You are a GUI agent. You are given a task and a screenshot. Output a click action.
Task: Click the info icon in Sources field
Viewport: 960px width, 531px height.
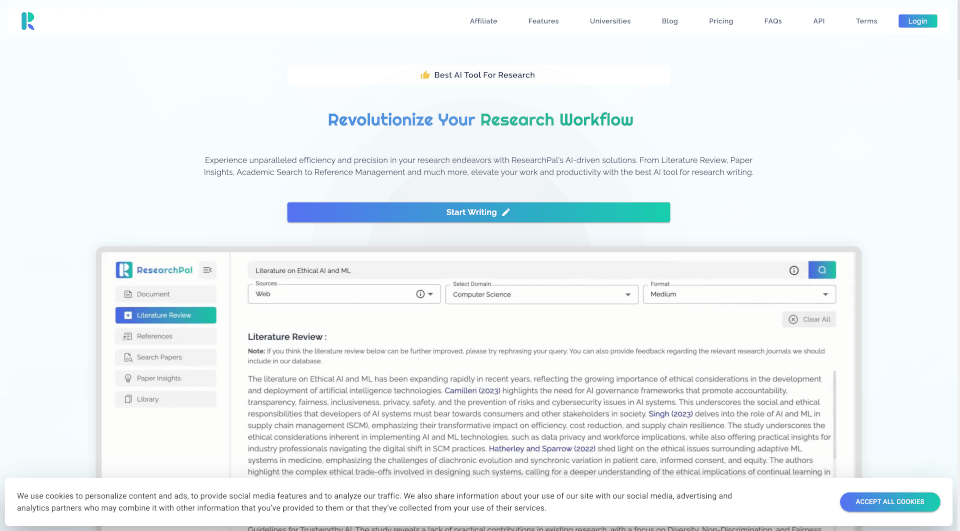pyautogui.click(x=420, y=294)
